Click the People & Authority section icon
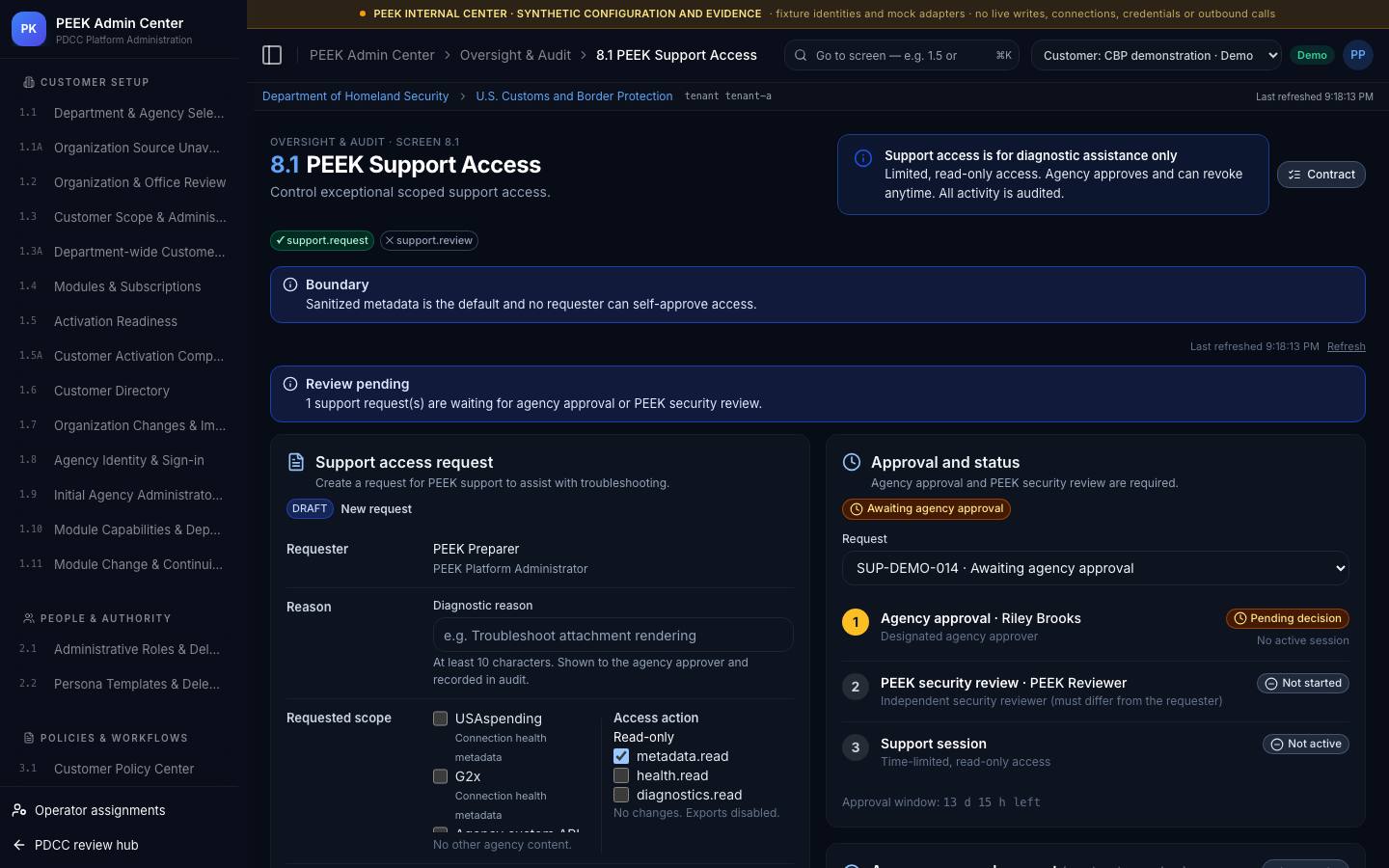This screenshot has height=868, width=1389. (29, 618)
